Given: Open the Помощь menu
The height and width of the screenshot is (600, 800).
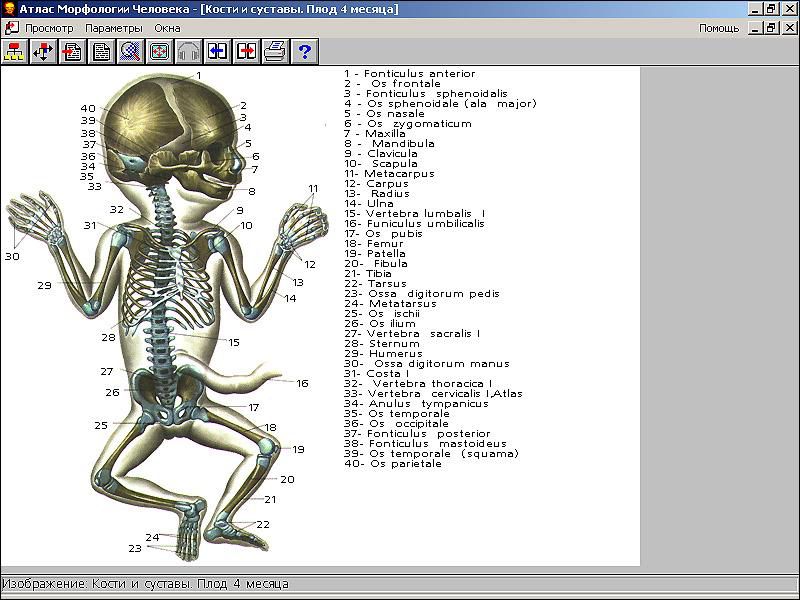Looking at the screenshot, I should point(718,28).
